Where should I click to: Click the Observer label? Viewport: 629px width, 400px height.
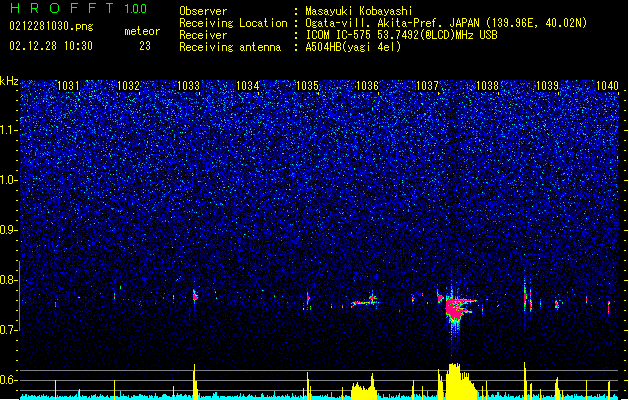tap(203, 11)
